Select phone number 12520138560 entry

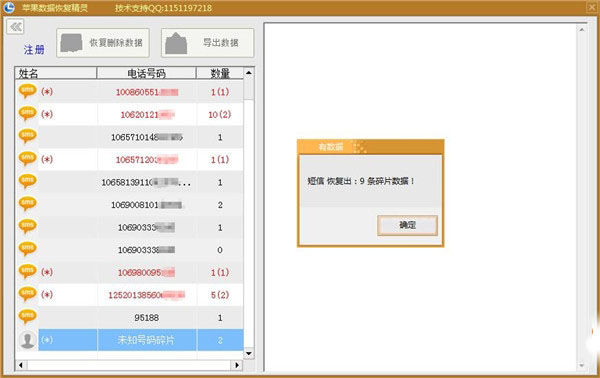[x=147, y=295]
